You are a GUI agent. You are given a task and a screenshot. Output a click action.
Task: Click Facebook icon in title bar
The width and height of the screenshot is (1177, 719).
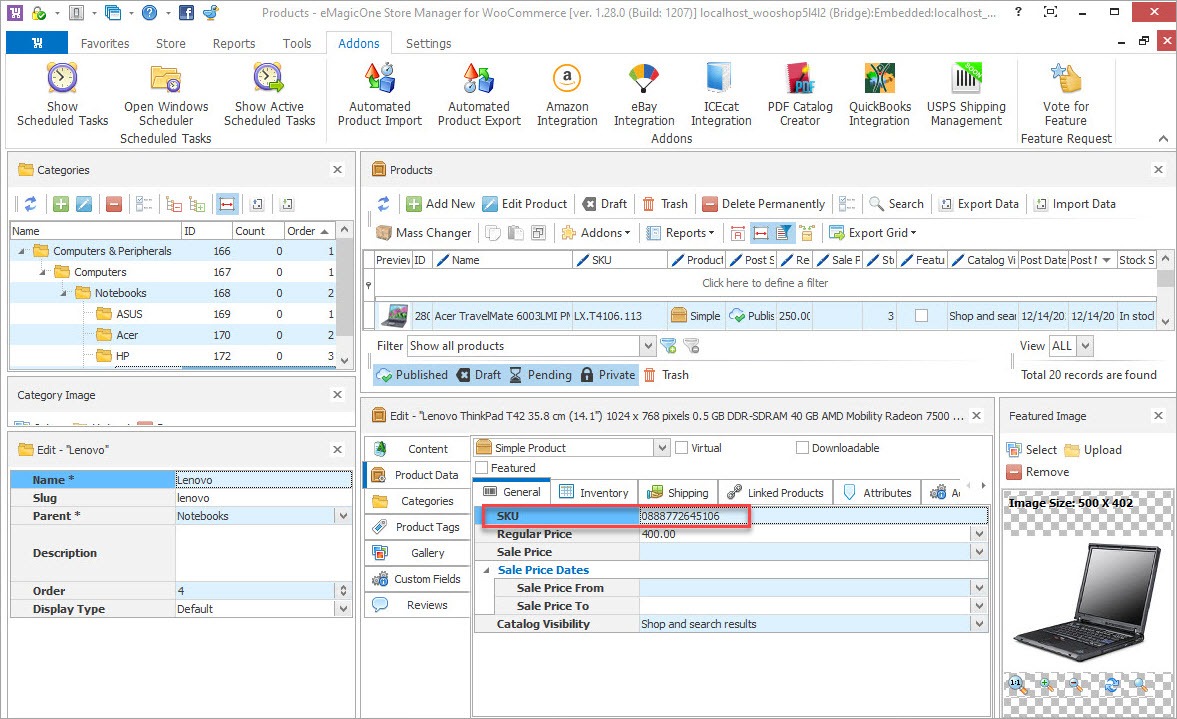click(x=186, y=13)
